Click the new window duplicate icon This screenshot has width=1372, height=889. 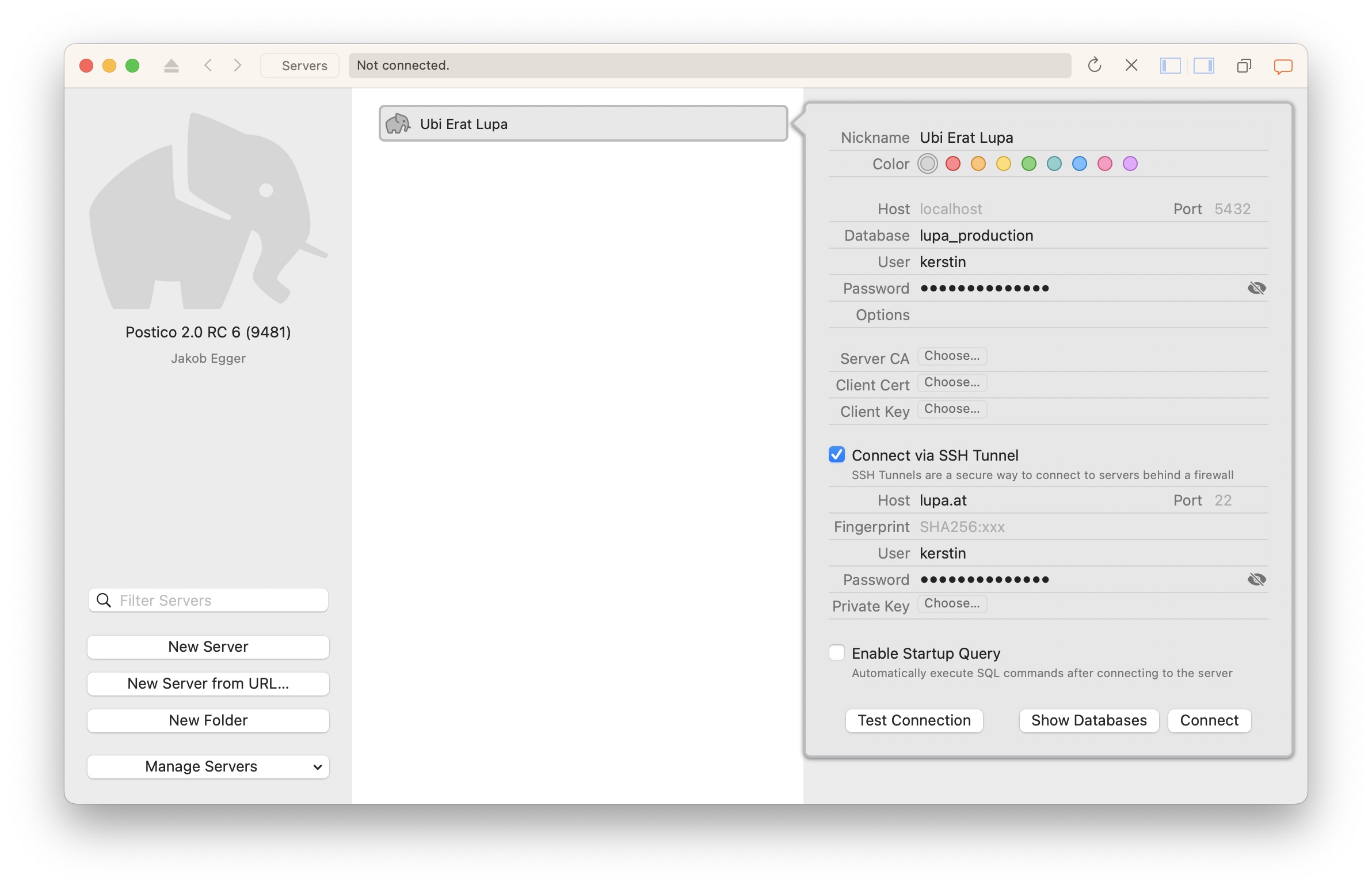tap(1244, 66)
